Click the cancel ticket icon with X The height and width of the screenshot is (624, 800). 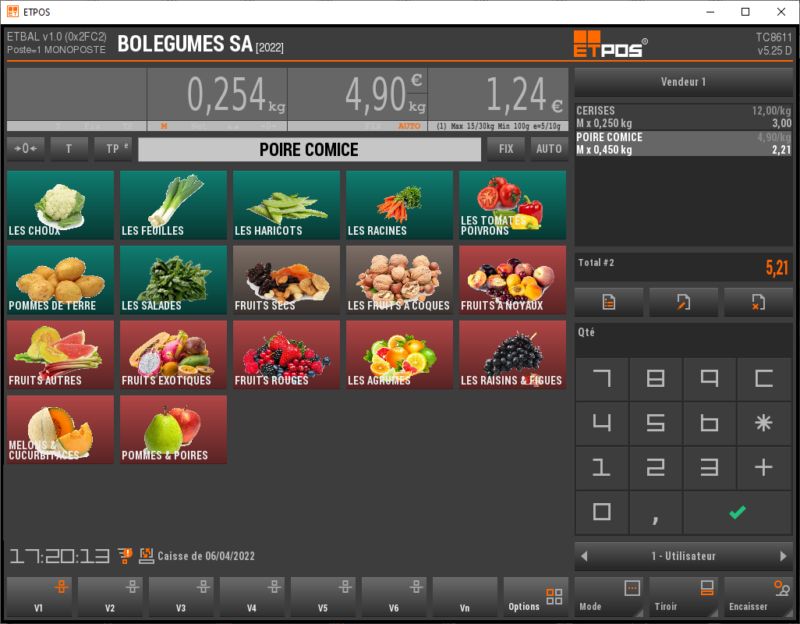point(758,302)
